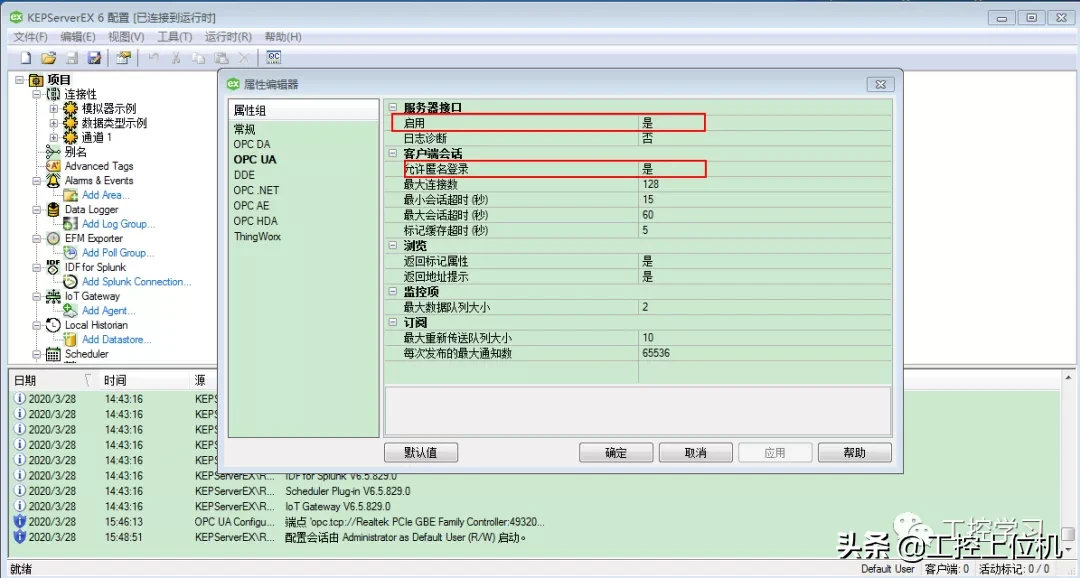1080x578 pixels.
Task: Click the 确定 button
Action: 616,453
